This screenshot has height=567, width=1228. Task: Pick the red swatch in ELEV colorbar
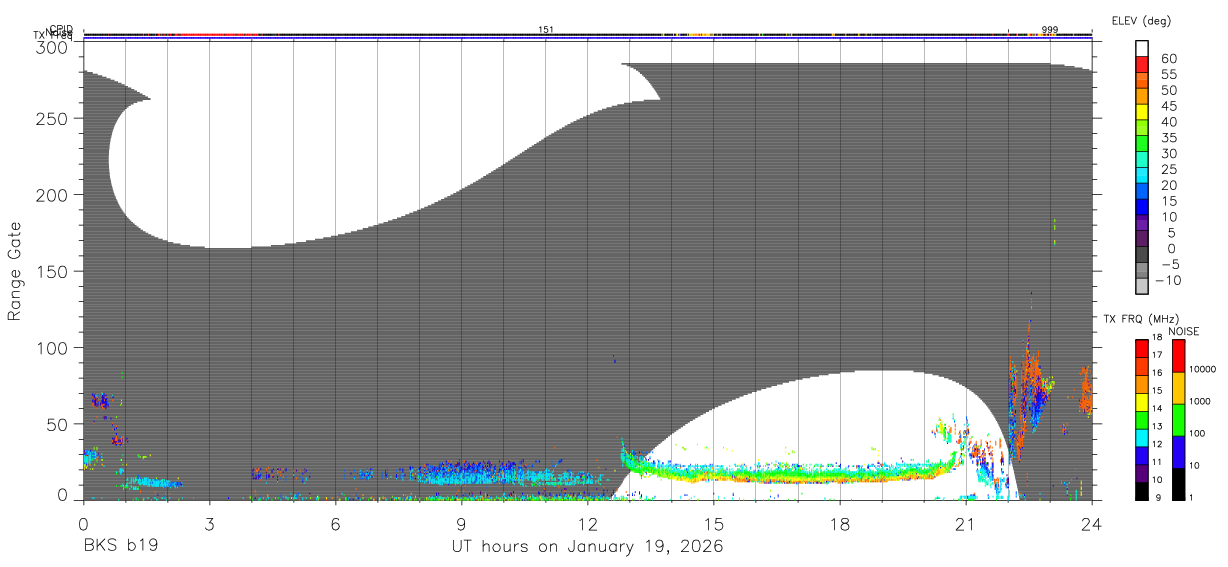point(1142,65)
